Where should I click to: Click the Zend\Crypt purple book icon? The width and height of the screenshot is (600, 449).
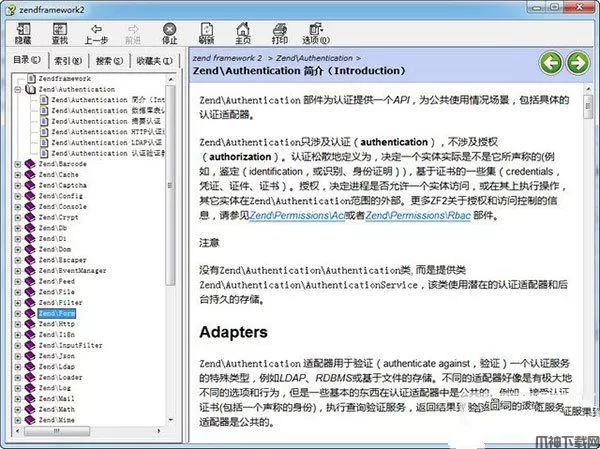pyautogui.click(x=30, y=217)
